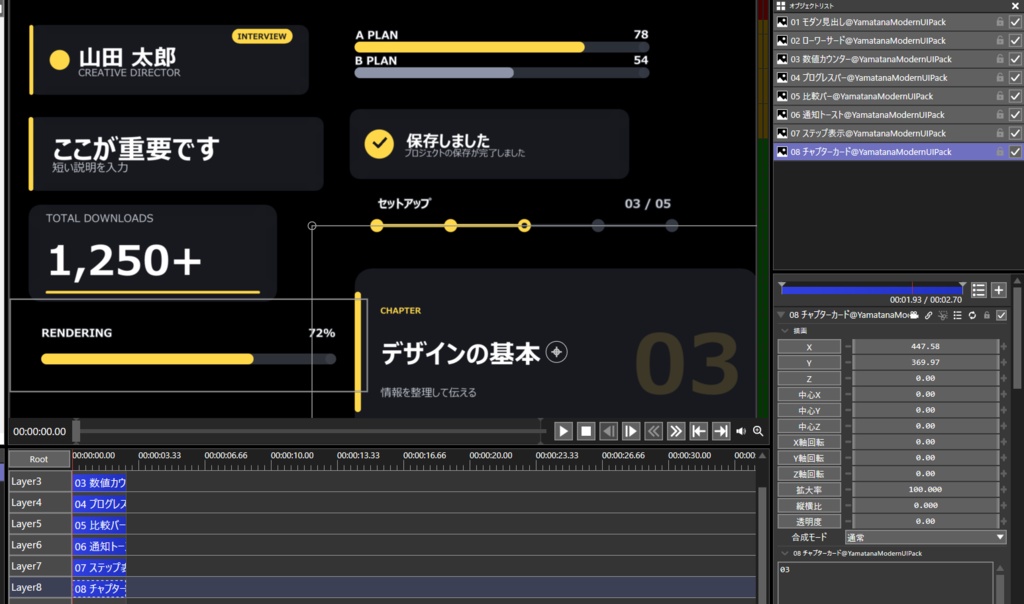
Task: Click the up arrow of the timeline vertical scrollbar
Action: pyautogui.click(x=762, y=456)
